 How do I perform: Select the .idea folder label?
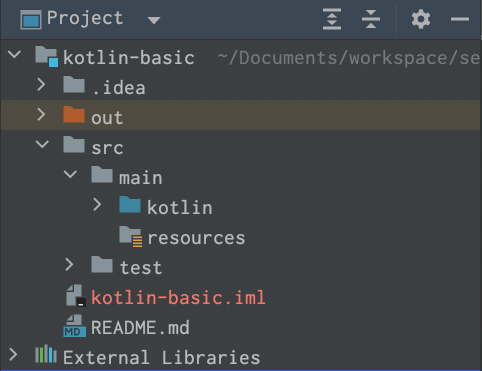(118, 88)
